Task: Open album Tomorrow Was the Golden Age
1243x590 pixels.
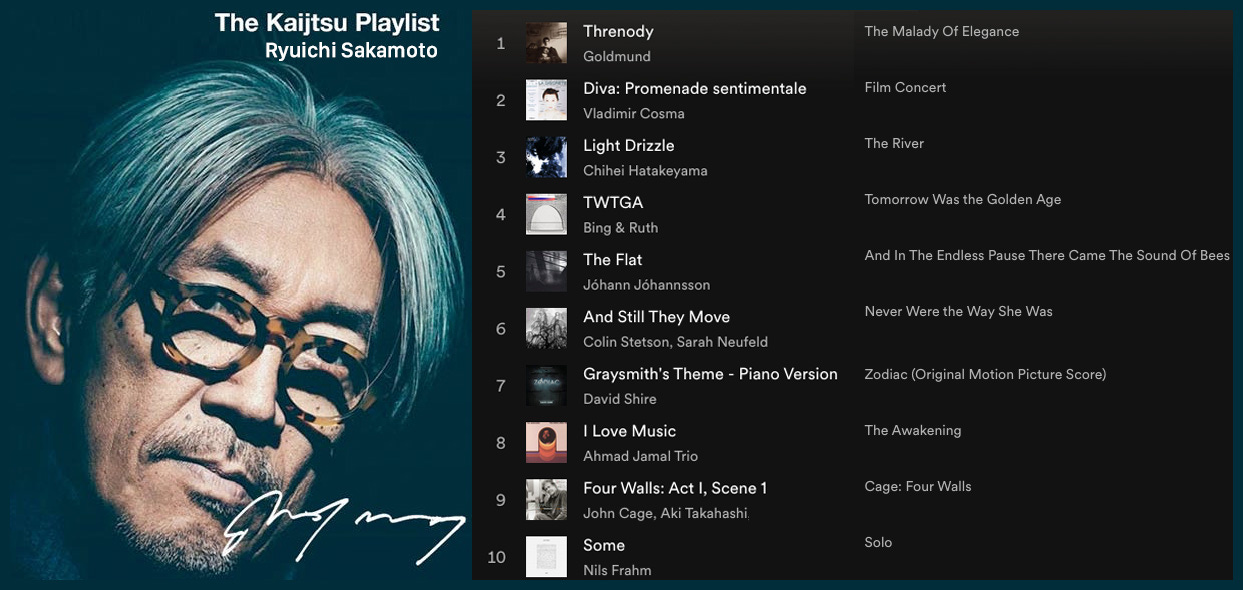Action: 963,199
